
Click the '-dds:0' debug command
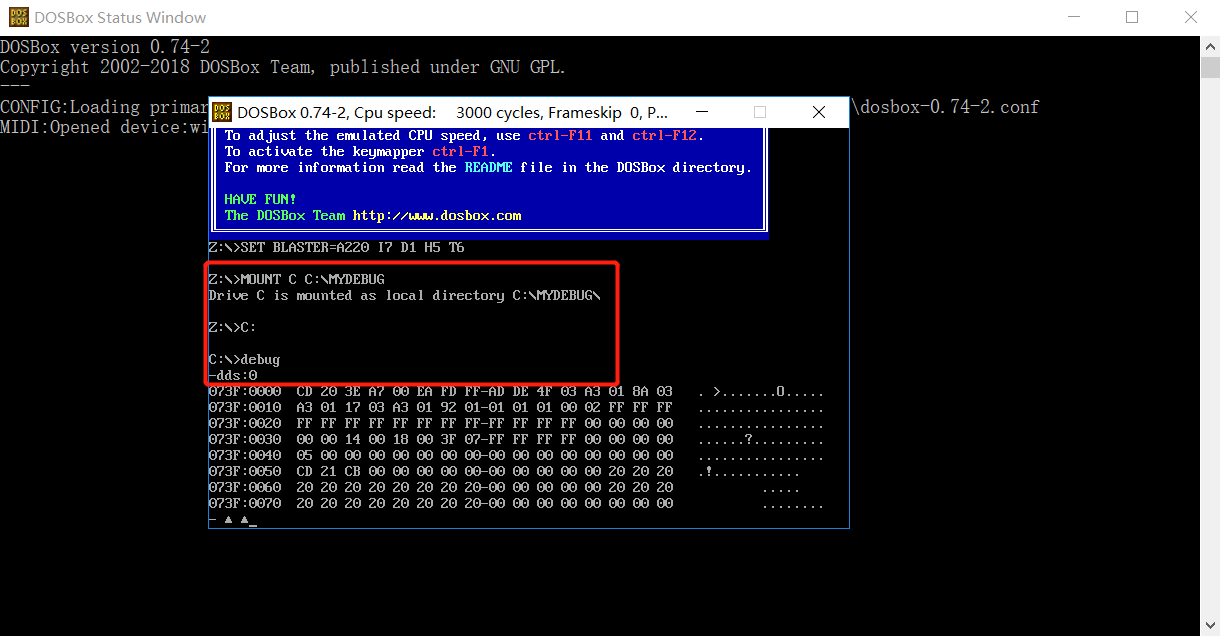[232, 375]
